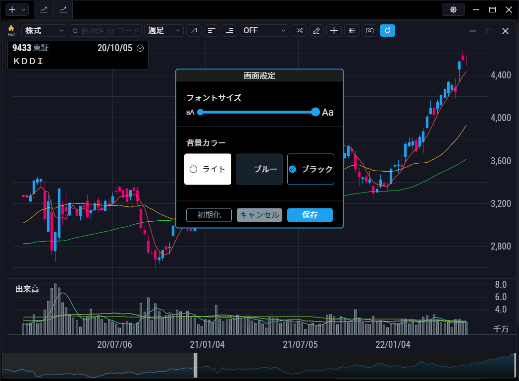The height and width of the screenshot is (381, 519).
Task: Select the pencil drawing tool
Action: click(x=316, y=31)
